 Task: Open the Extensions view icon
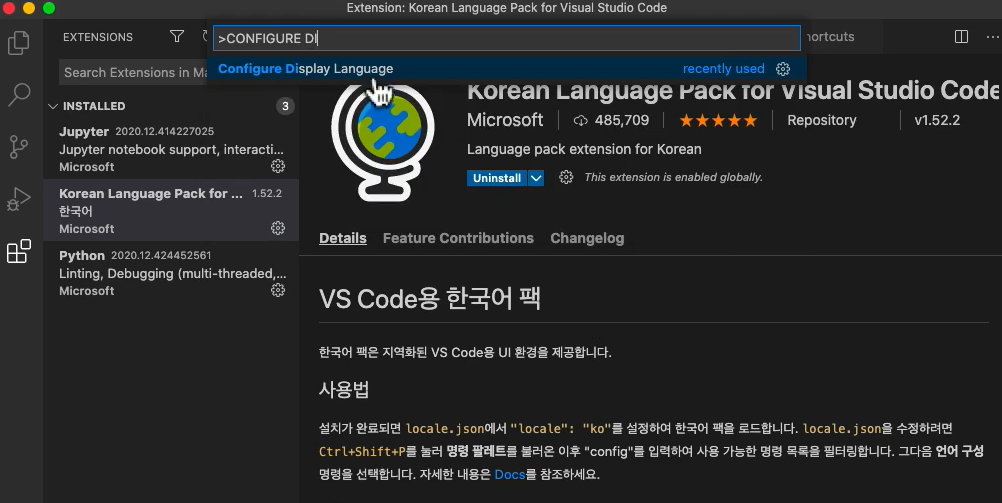pos(19,251)
